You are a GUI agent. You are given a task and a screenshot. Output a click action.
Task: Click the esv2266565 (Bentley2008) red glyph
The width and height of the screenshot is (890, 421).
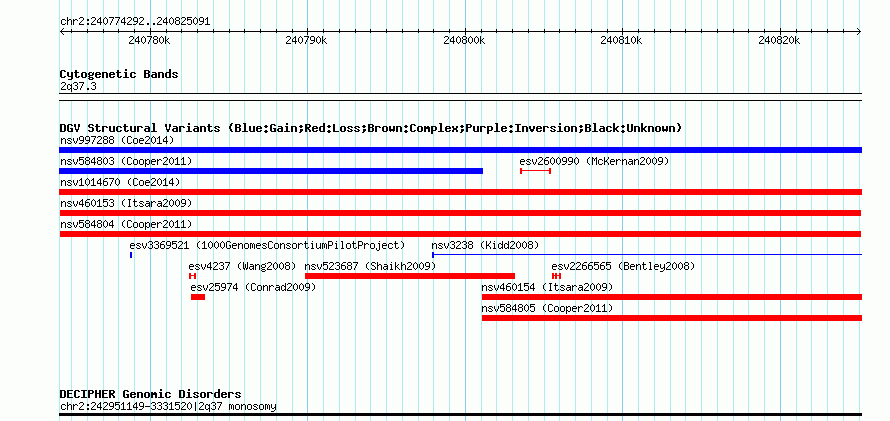(556, 276)
